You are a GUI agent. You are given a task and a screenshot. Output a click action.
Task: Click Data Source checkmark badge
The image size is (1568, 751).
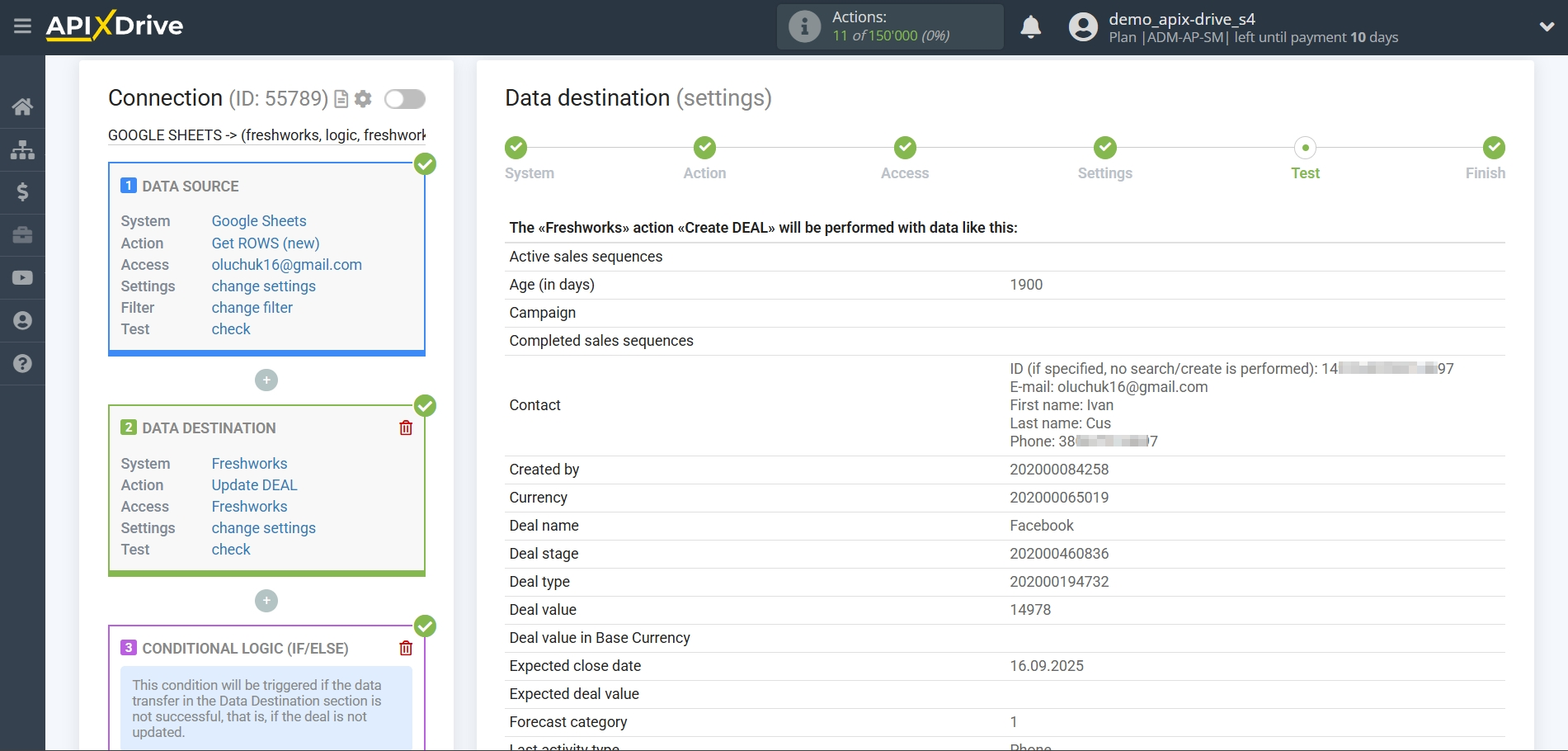(425, 163)
